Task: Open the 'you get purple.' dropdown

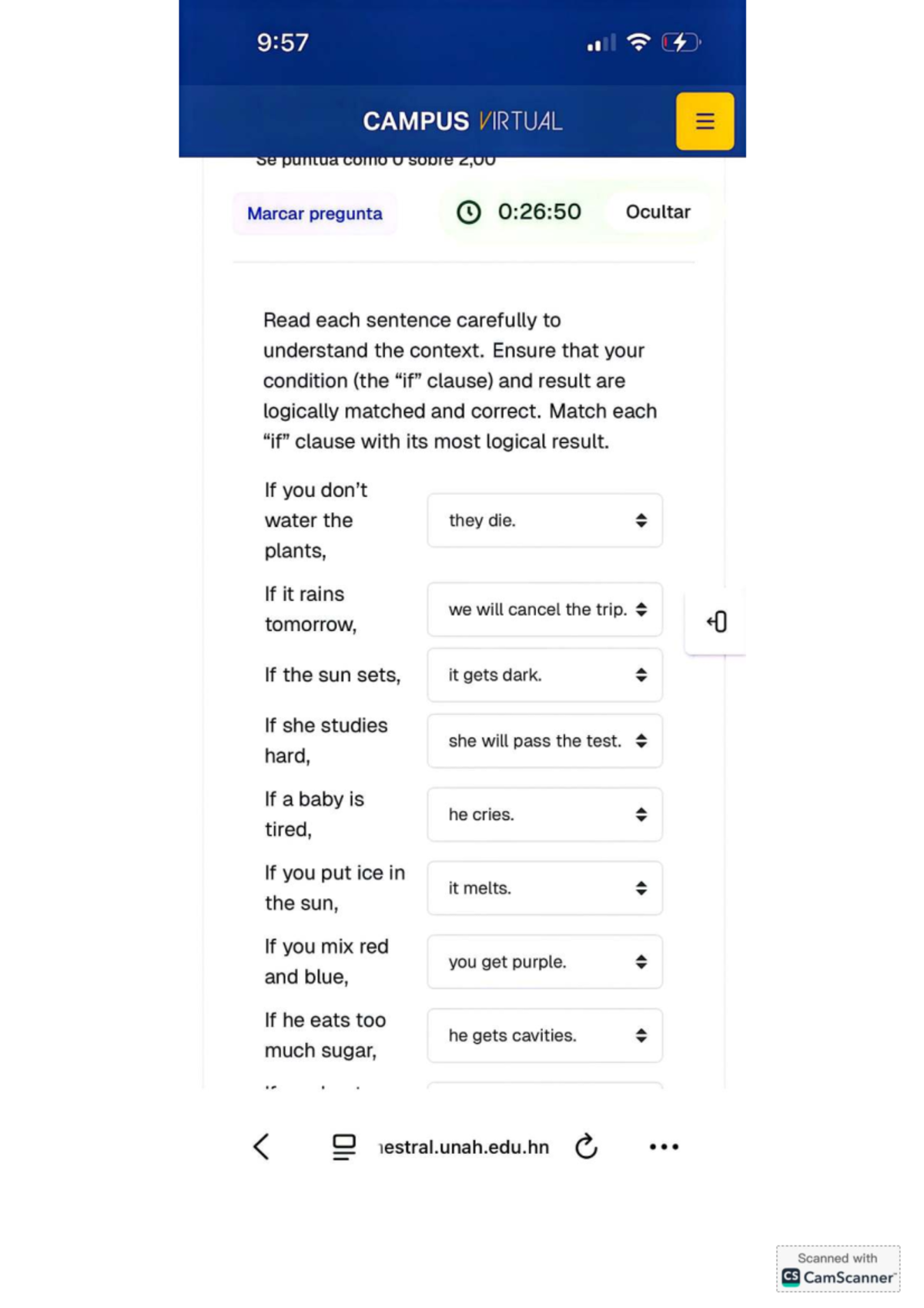Action: [x=544, y=962]
